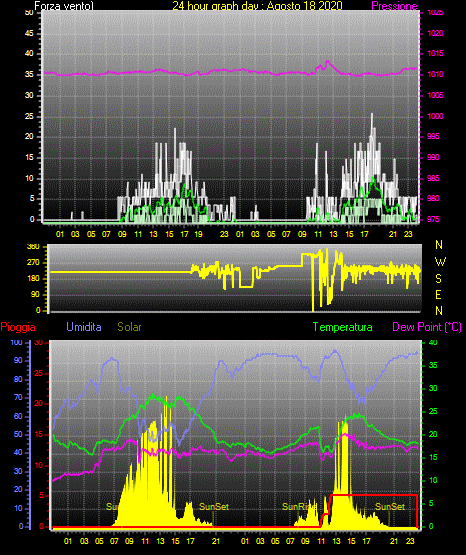Click the Umidita legend label

coord(84,327)
